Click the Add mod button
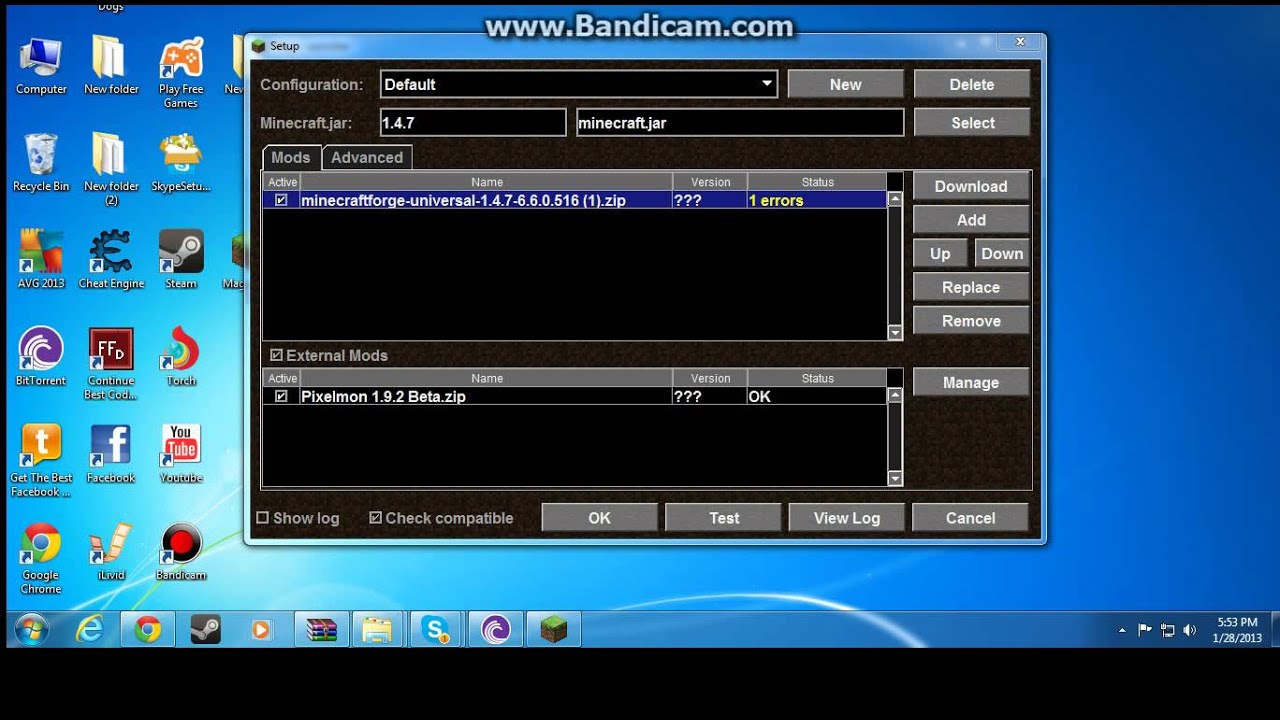Viewport: 1280px width, 720px height. pyautogui.click(x=971, y=220)
